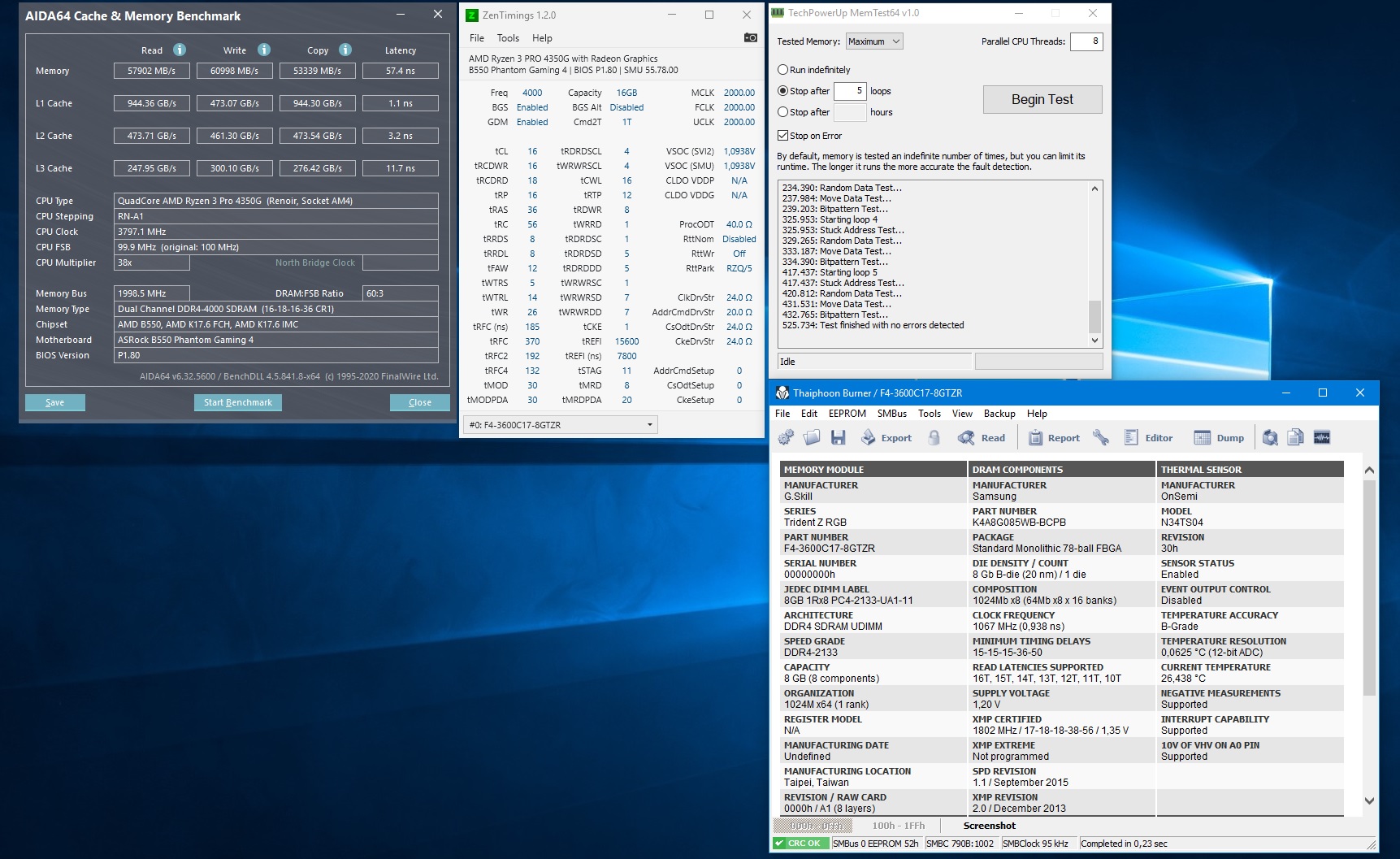Open Thaiphoon Burner Help menu
The height and width of the screenshot is (859, 1400).
(x=1037, y=414)
